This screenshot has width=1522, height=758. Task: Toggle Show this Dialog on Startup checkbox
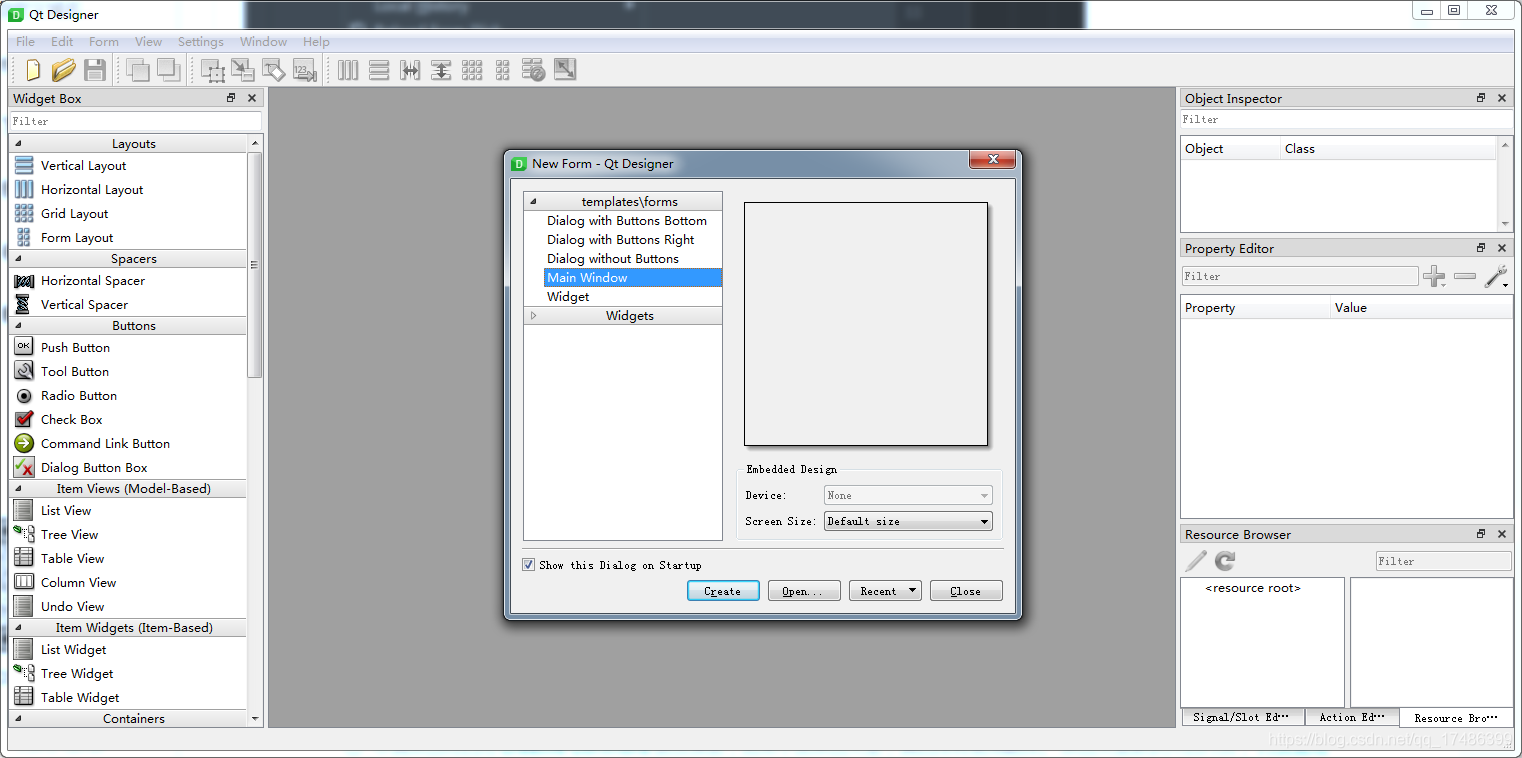[x=528, y=565]
